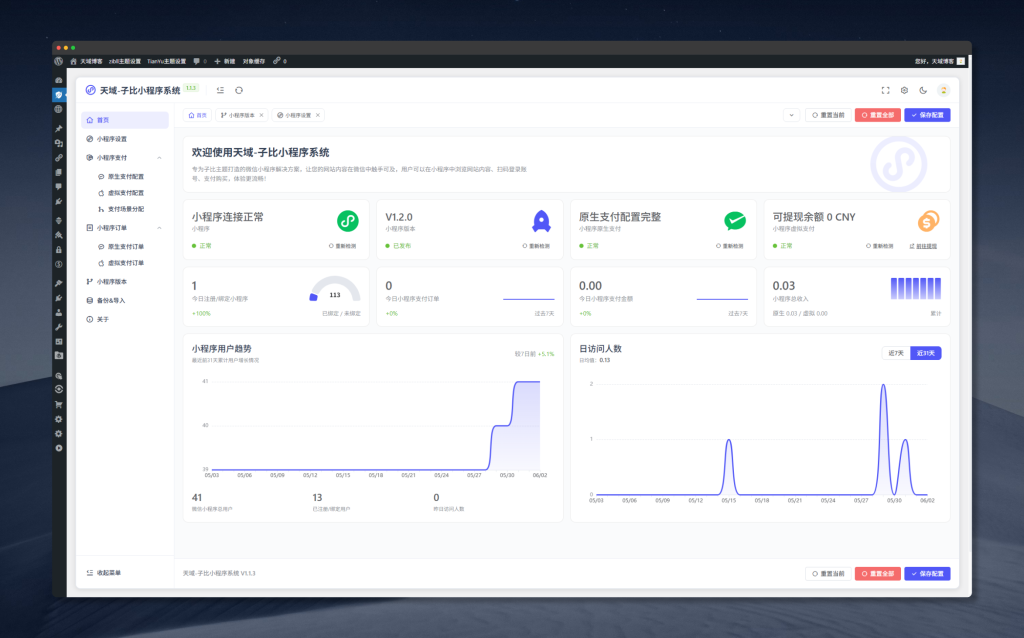Click 重新检测 on the 原生支付配置完整 card
The width and height of the screenshot is (1024, 638).
[x=729, y=246]
